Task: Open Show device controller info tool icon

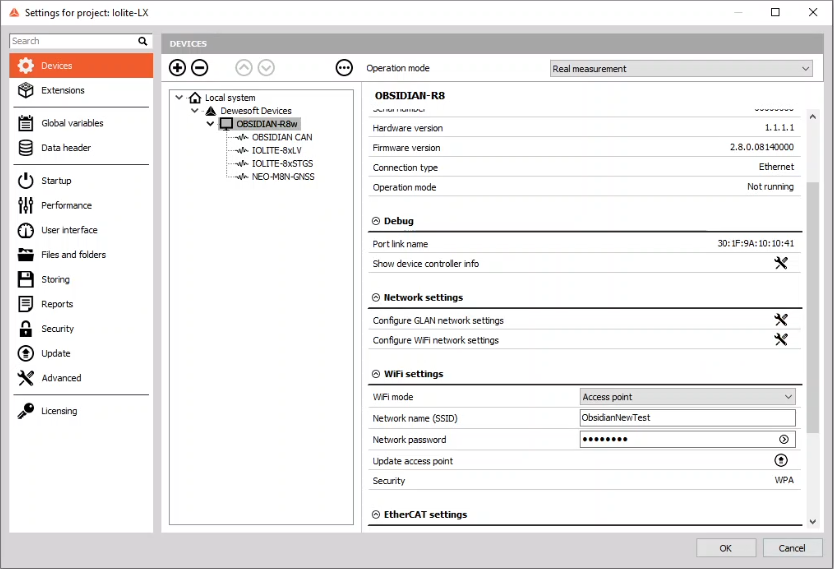Action: click(781, 263)
